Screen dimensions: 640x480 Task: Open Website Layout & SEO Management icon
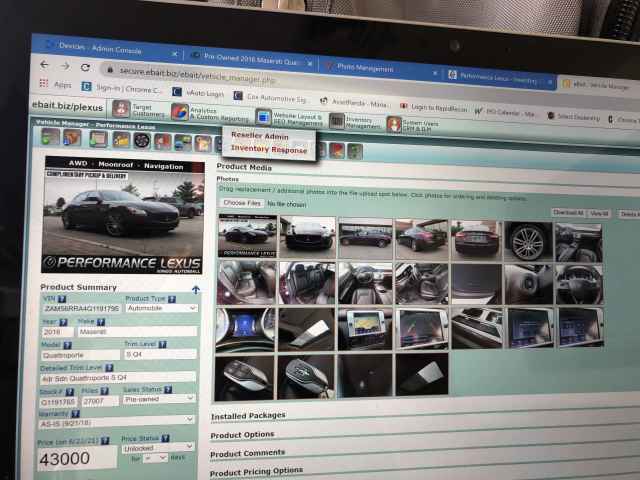(263, 116)
